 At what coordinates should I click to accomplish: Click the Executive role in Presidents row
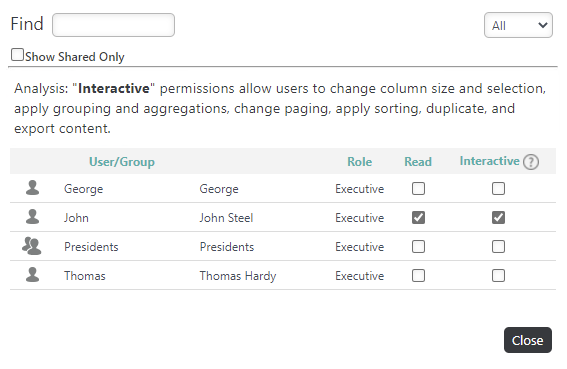[359, 247]
